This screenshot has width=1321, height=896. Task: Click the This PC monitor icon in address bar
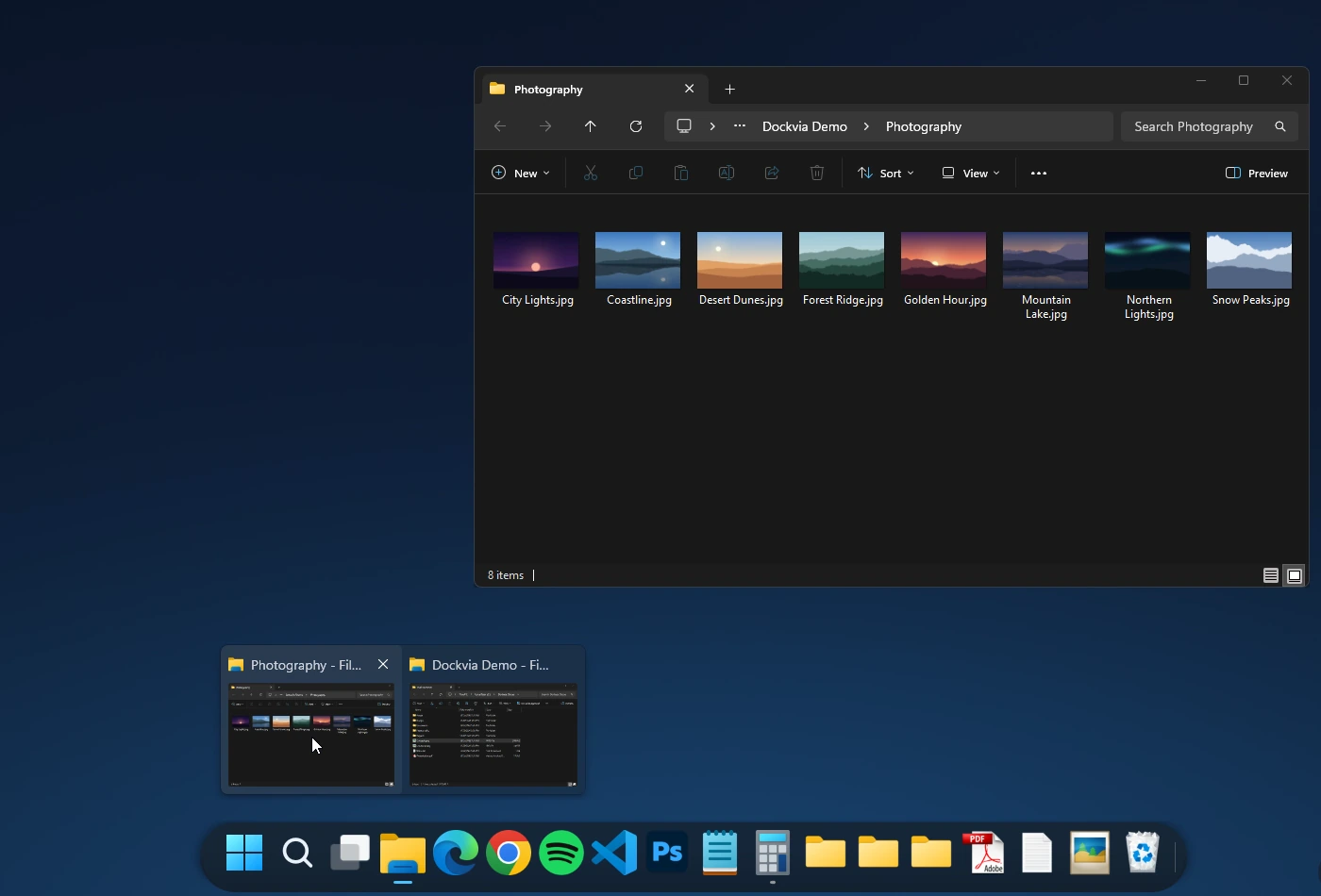click(x=684, y=126)
